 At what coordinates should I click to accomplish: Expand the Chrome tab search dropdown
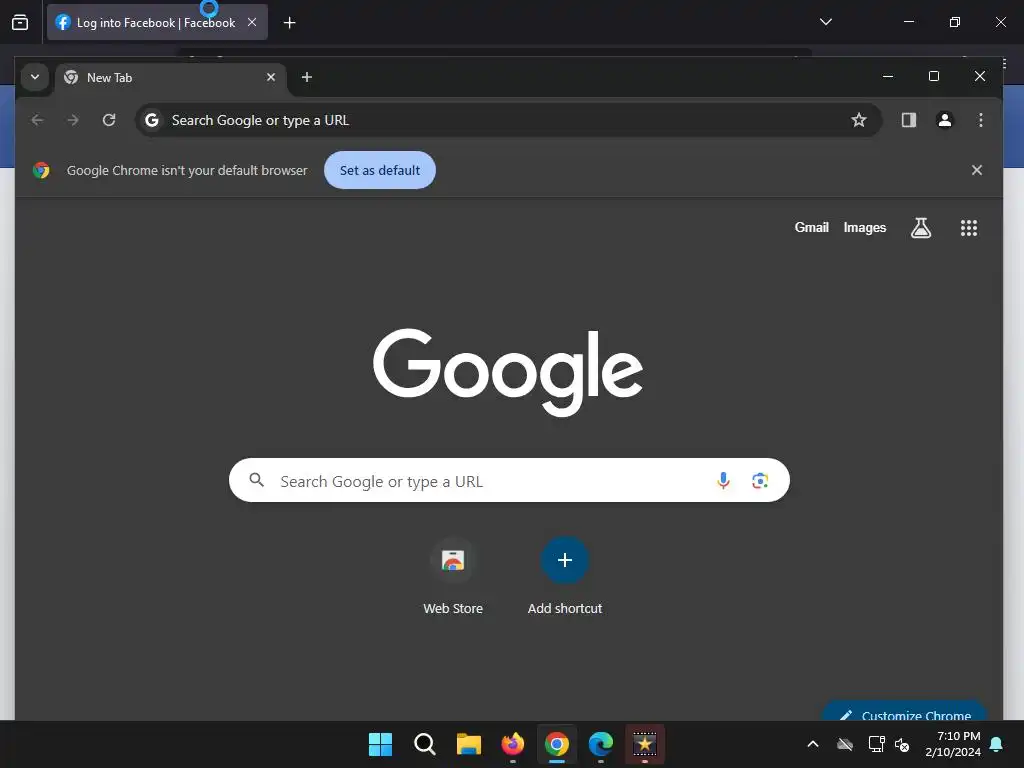point(35,77)
